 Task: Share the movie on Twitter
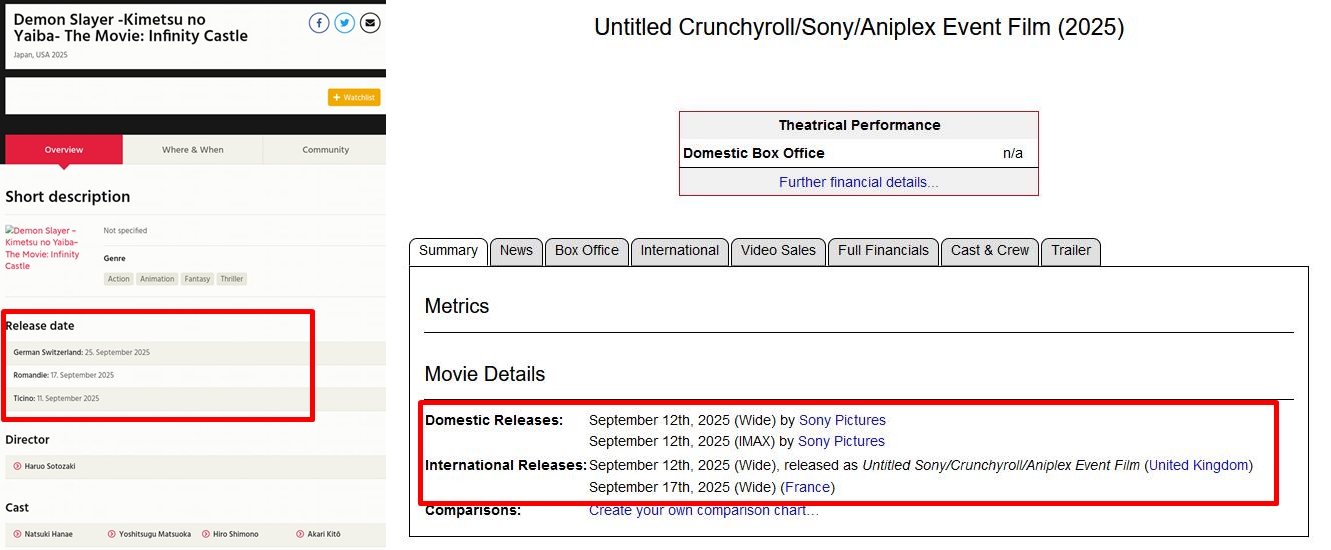(345, 23)
